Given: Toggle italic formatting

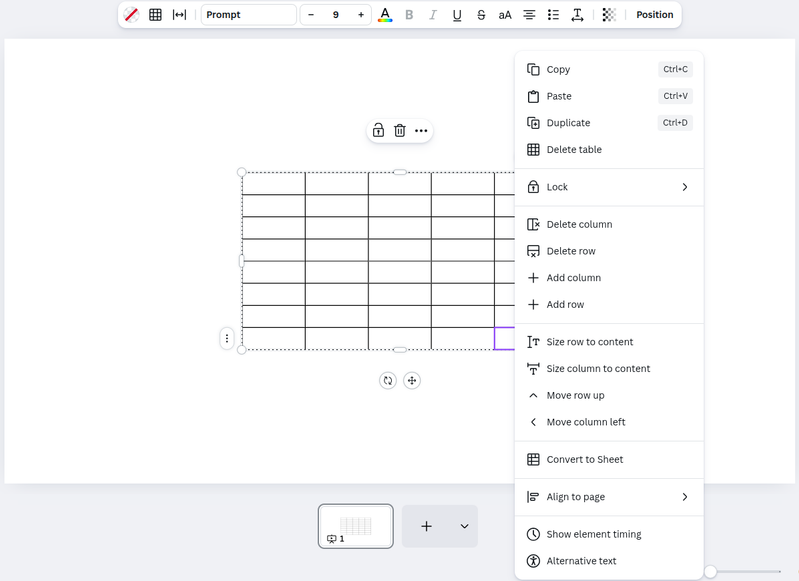Looking at the screenshot, I should coord(433,15).
